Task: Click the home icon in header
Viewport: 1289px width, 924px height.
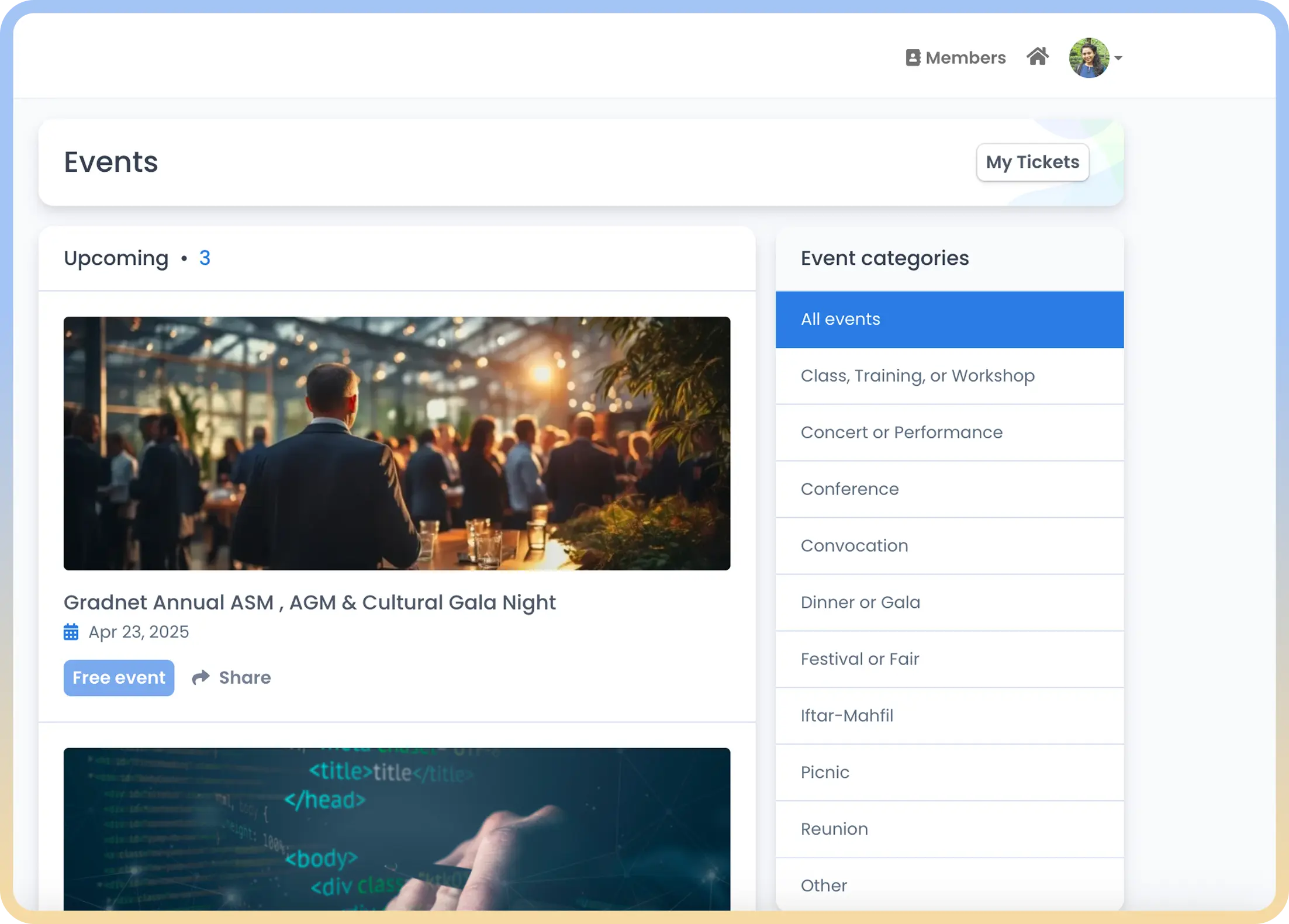Action: pyautogui.click(x=1038, y=57)
